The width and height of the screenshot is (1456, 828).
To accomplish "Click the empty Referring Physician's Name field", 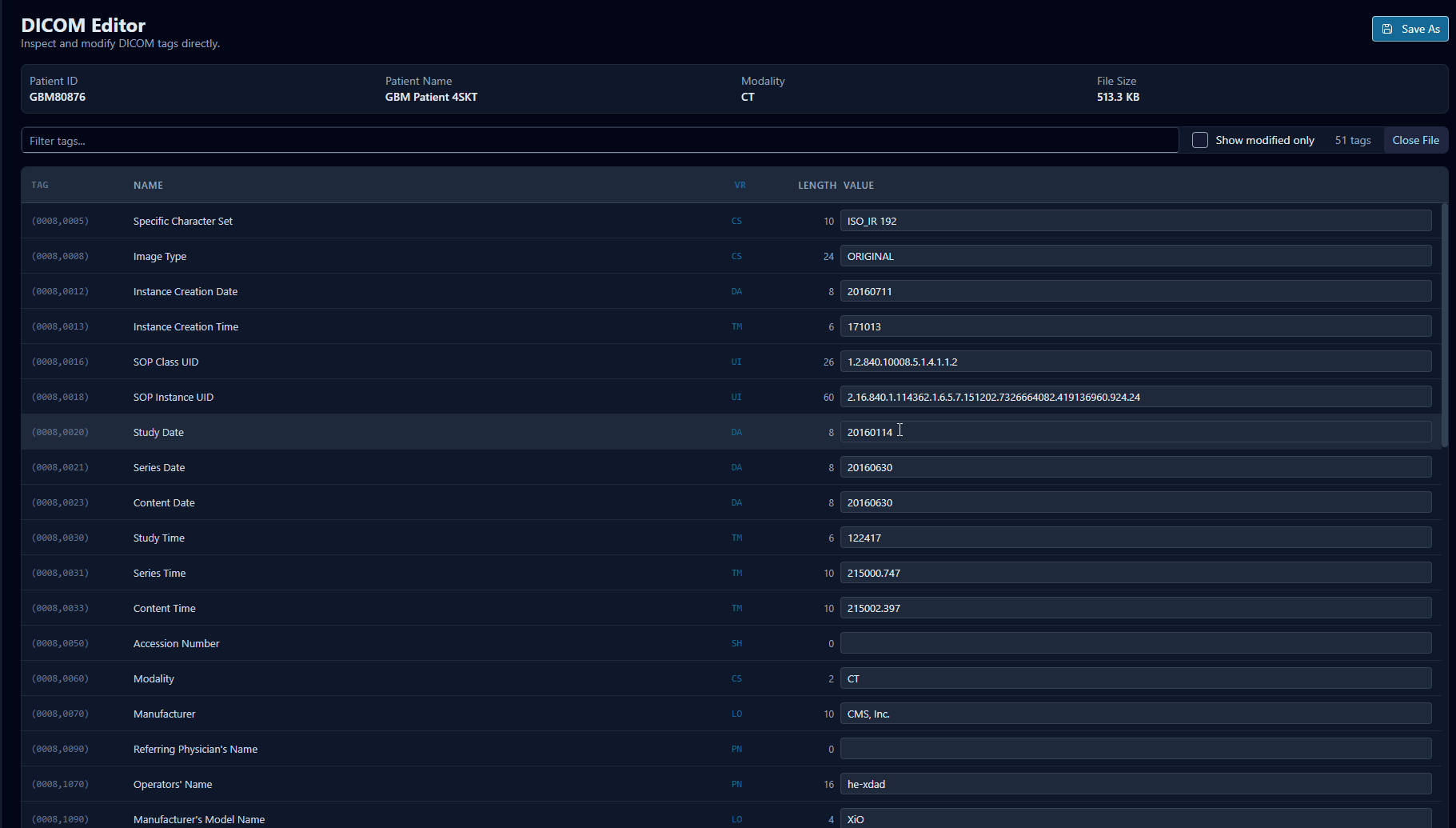I will point(1135,749).
